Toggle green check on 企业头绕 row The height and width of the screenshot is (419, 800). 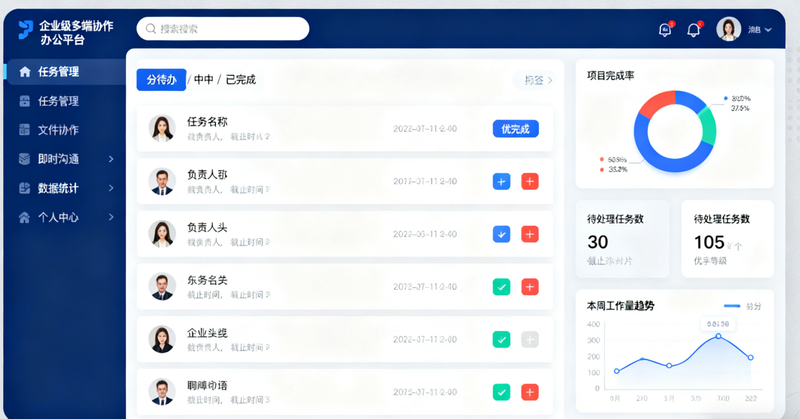click(x=502, y=339)
